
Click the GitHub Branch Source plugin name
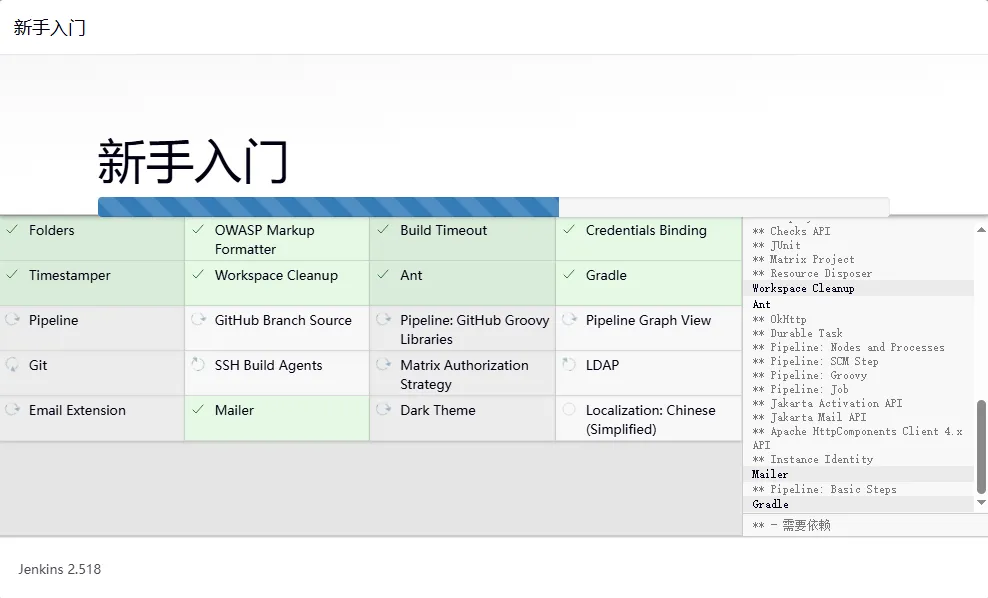283,320
